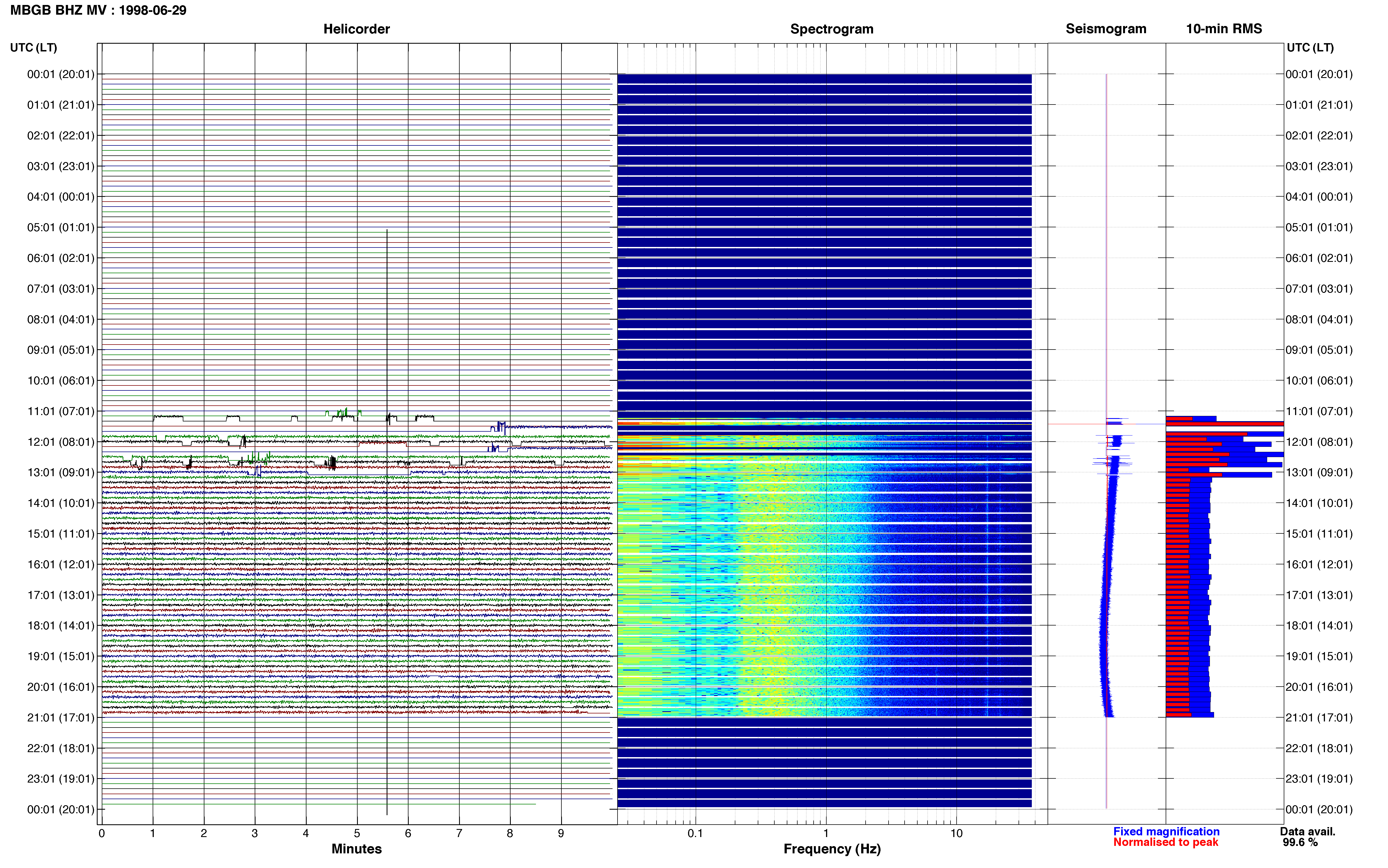The width and height of the screenshot is (1388, 868).
Task: Click the right-axis time label 11:01 (07:01)
Action: 1319,411
